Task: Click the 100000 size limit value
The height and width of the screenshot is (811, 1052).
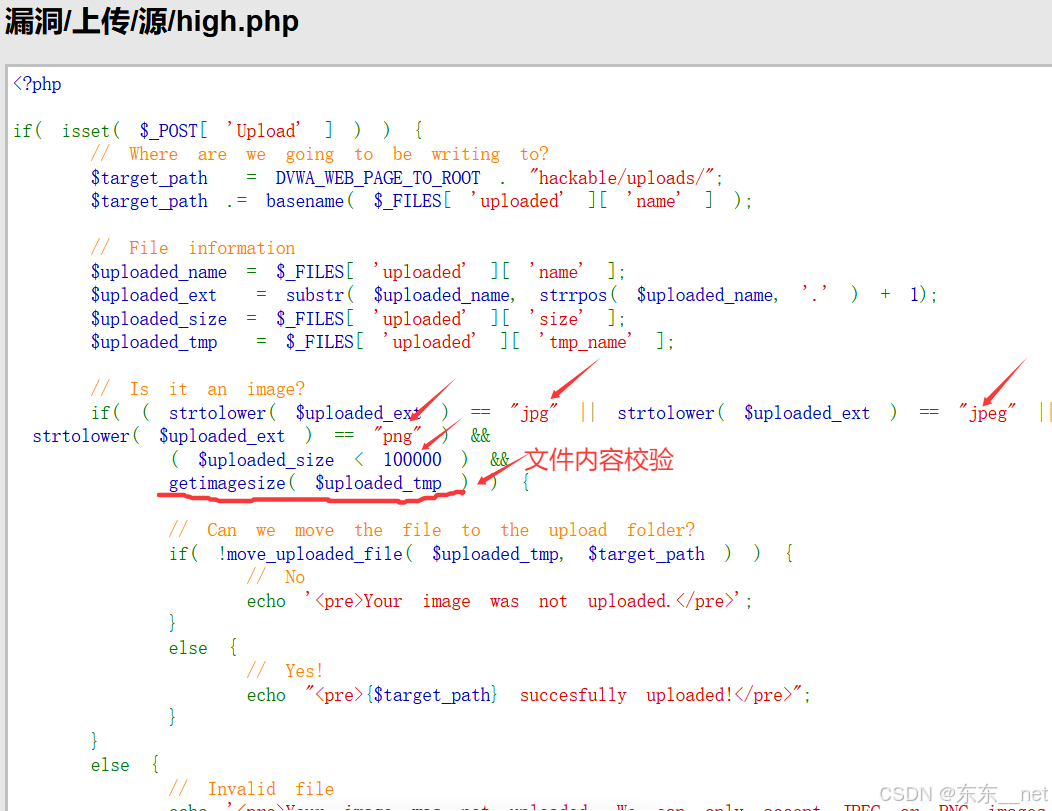Action: [412, 459]
